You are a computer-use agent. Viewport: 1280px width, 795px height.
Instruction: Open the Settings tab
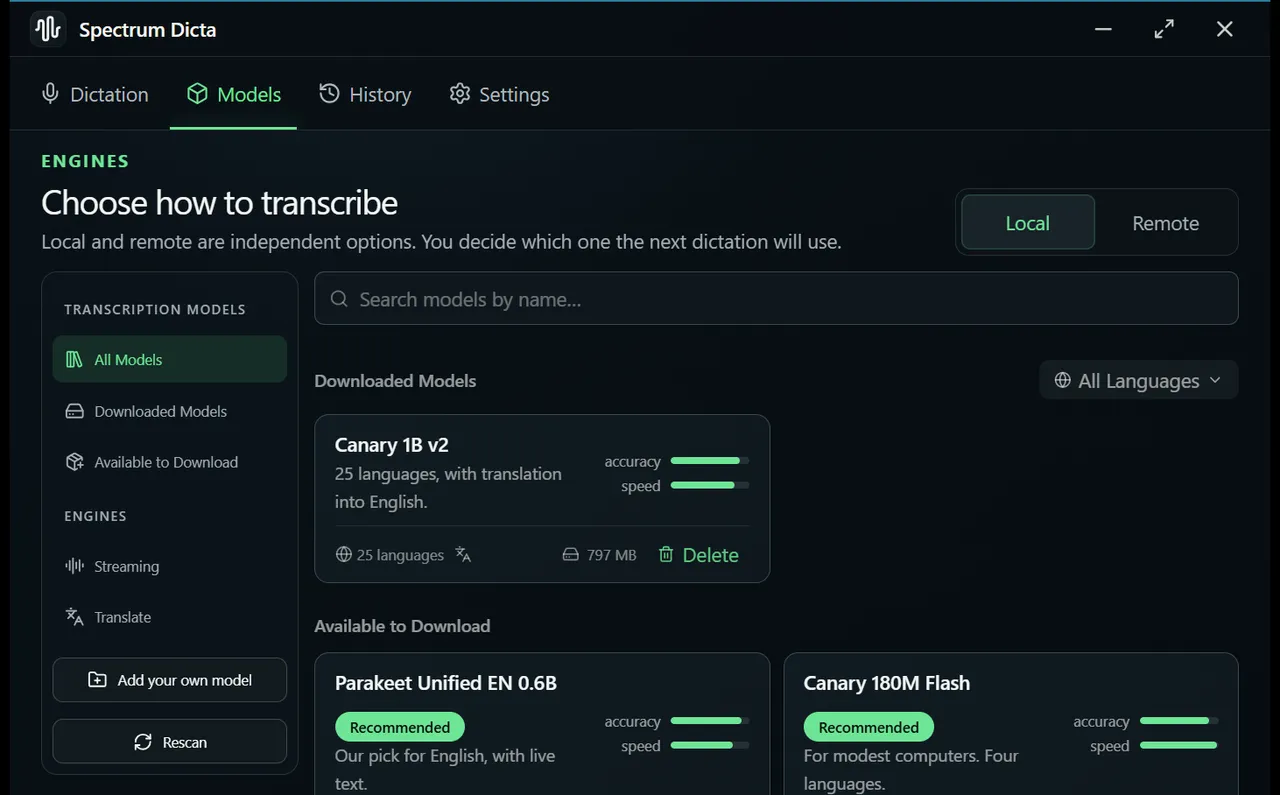point(499,94)
